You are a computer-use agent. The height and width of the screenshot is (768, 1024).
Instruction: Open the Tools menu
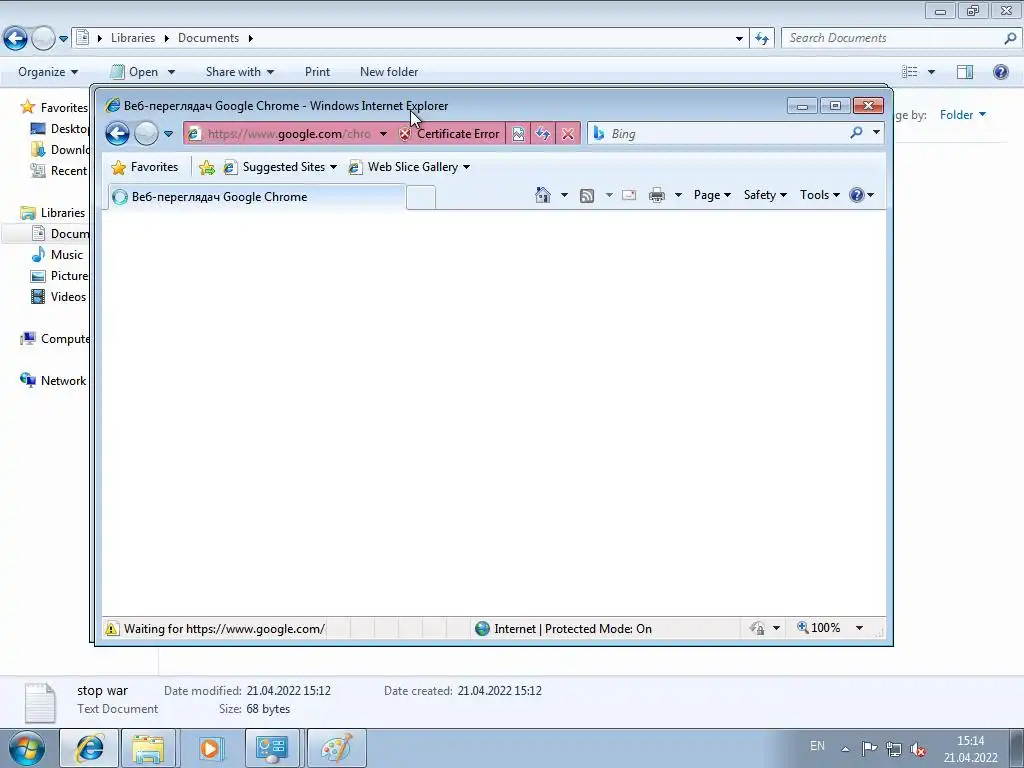click(820, 195)
